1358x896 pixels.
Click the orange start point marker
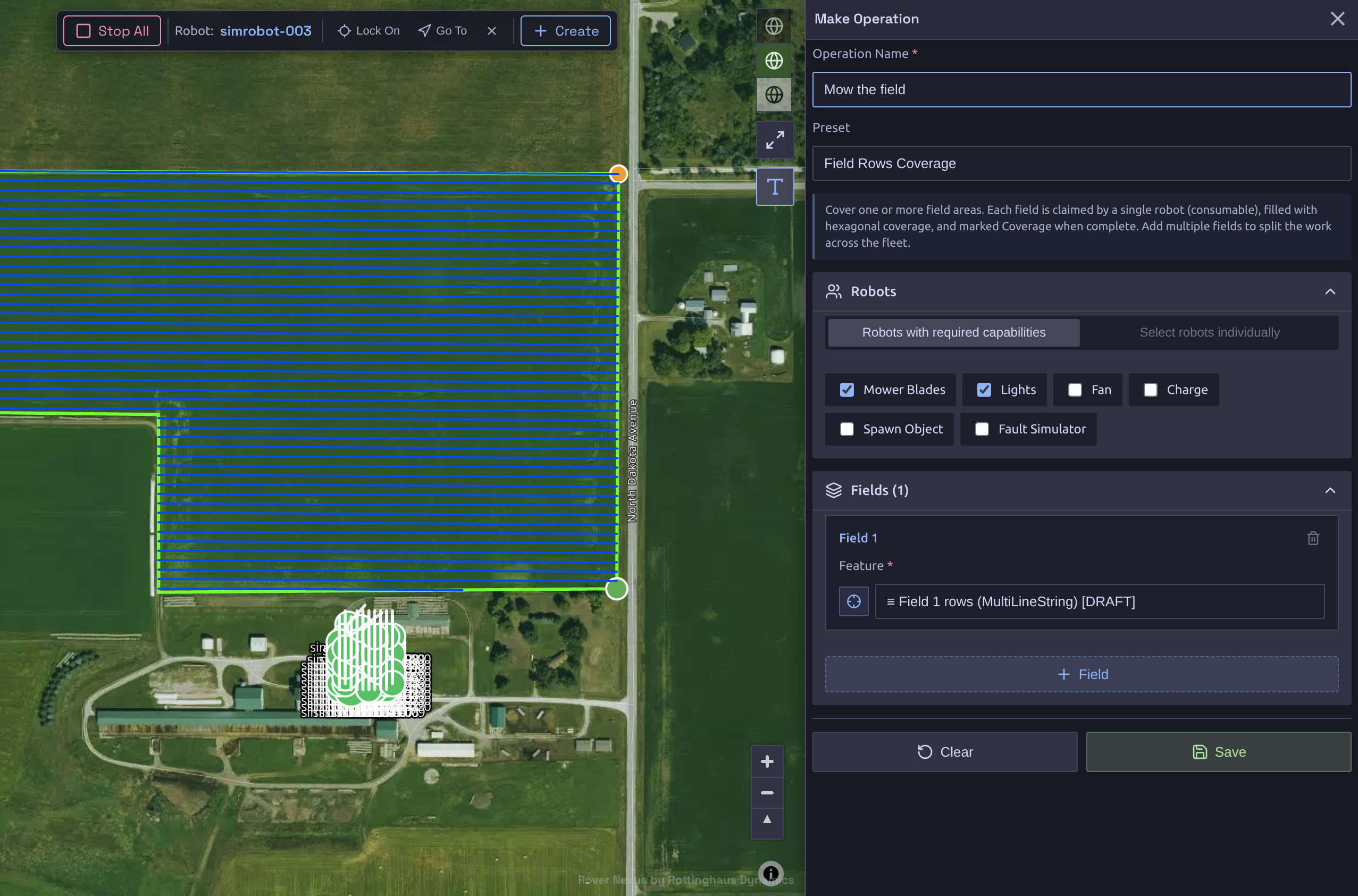(618, 174)
